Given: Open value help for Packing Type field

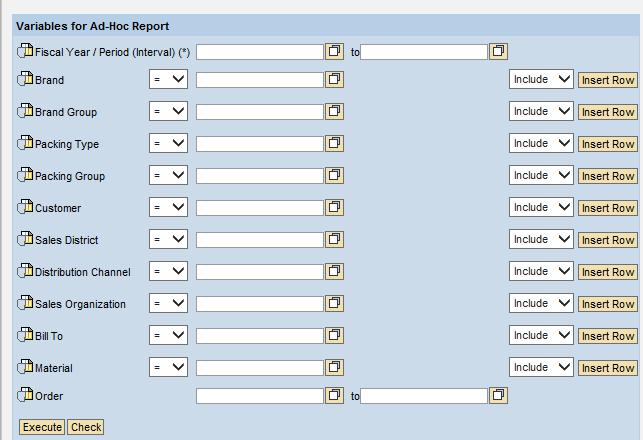Looking at the screenshot, I should click(x=334, y=143).
